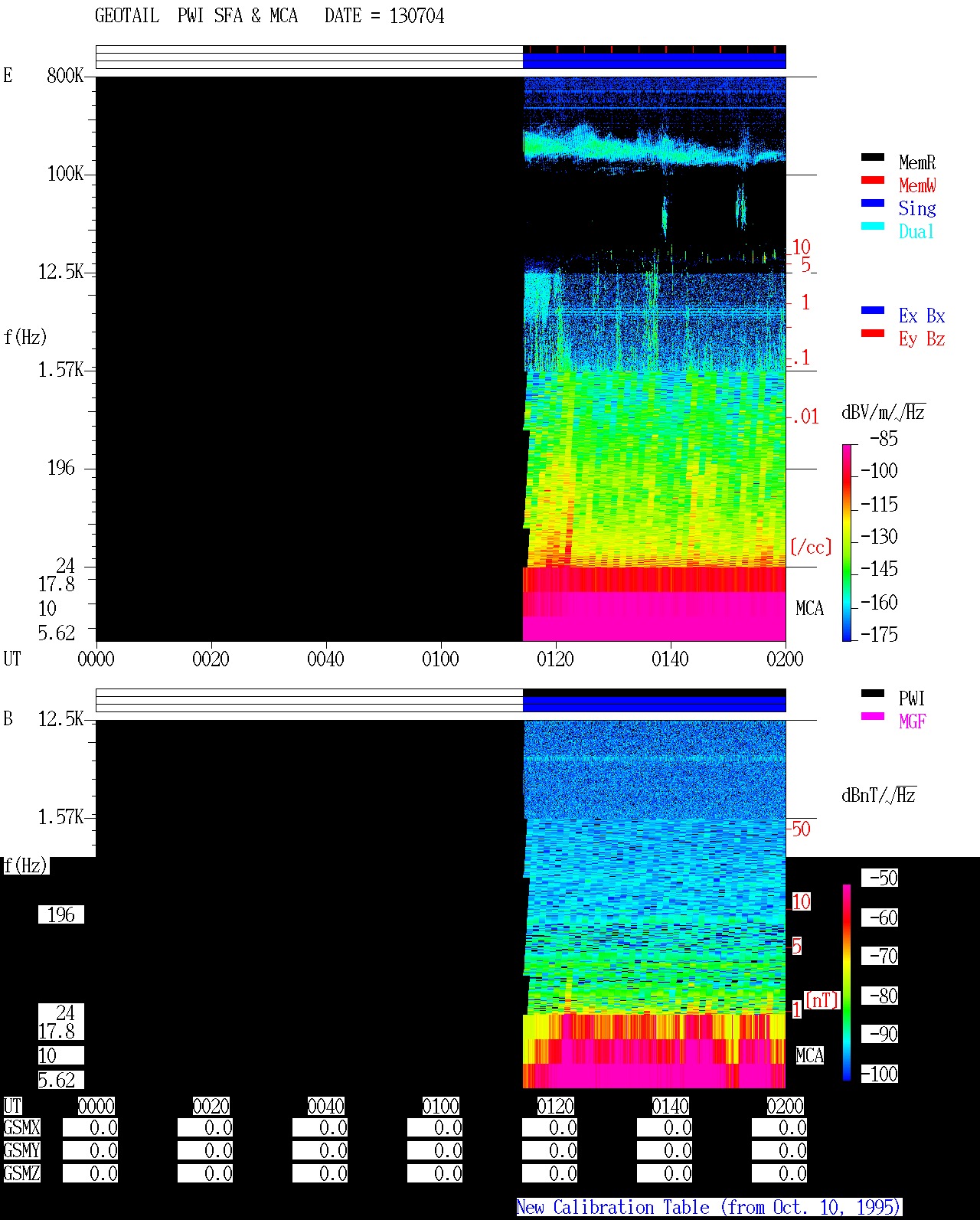Click the black MemR legend swatch
980x1220 pixels.
[x=873, y=158]
